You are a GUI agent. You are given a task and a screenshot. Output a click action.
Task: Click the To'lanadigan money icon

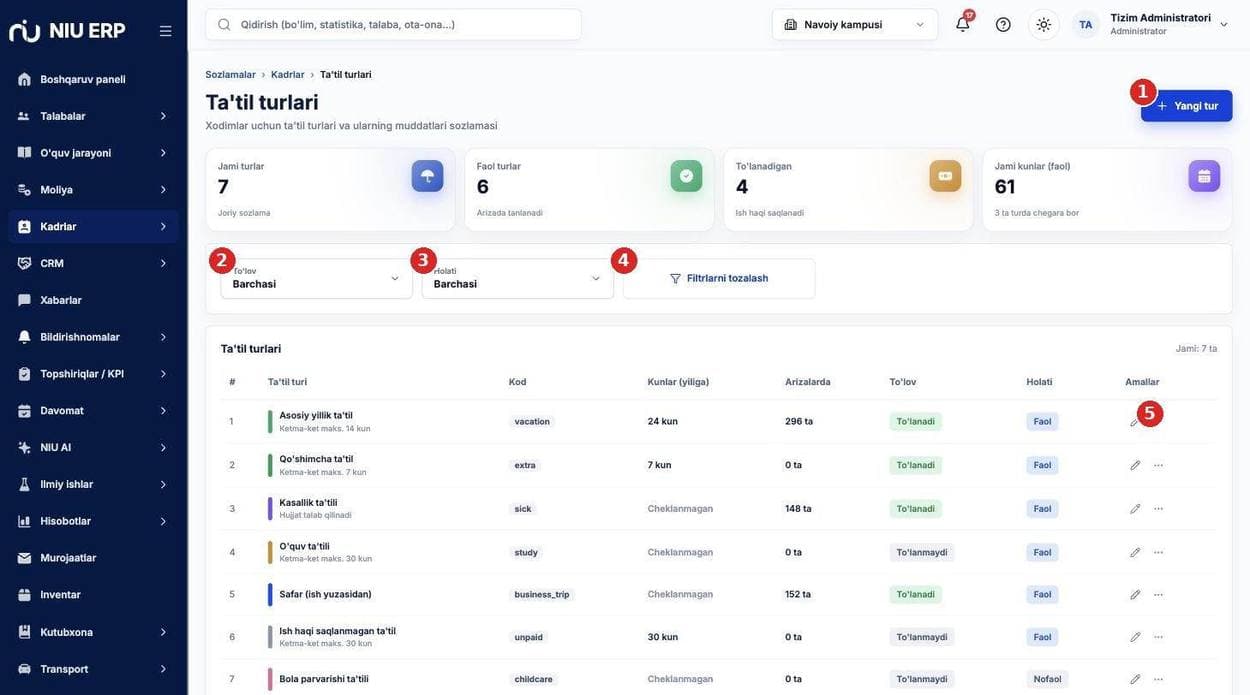pyautogui.click(x=945, y=176)
